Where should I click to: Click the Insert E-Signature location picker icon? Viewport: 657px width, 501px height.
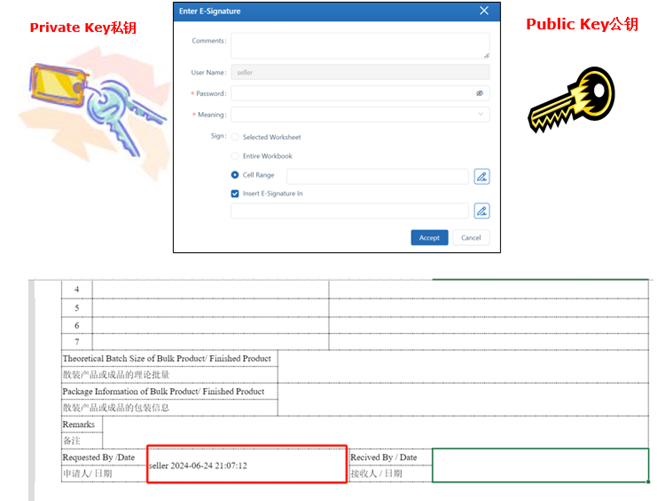click(481, 211)
